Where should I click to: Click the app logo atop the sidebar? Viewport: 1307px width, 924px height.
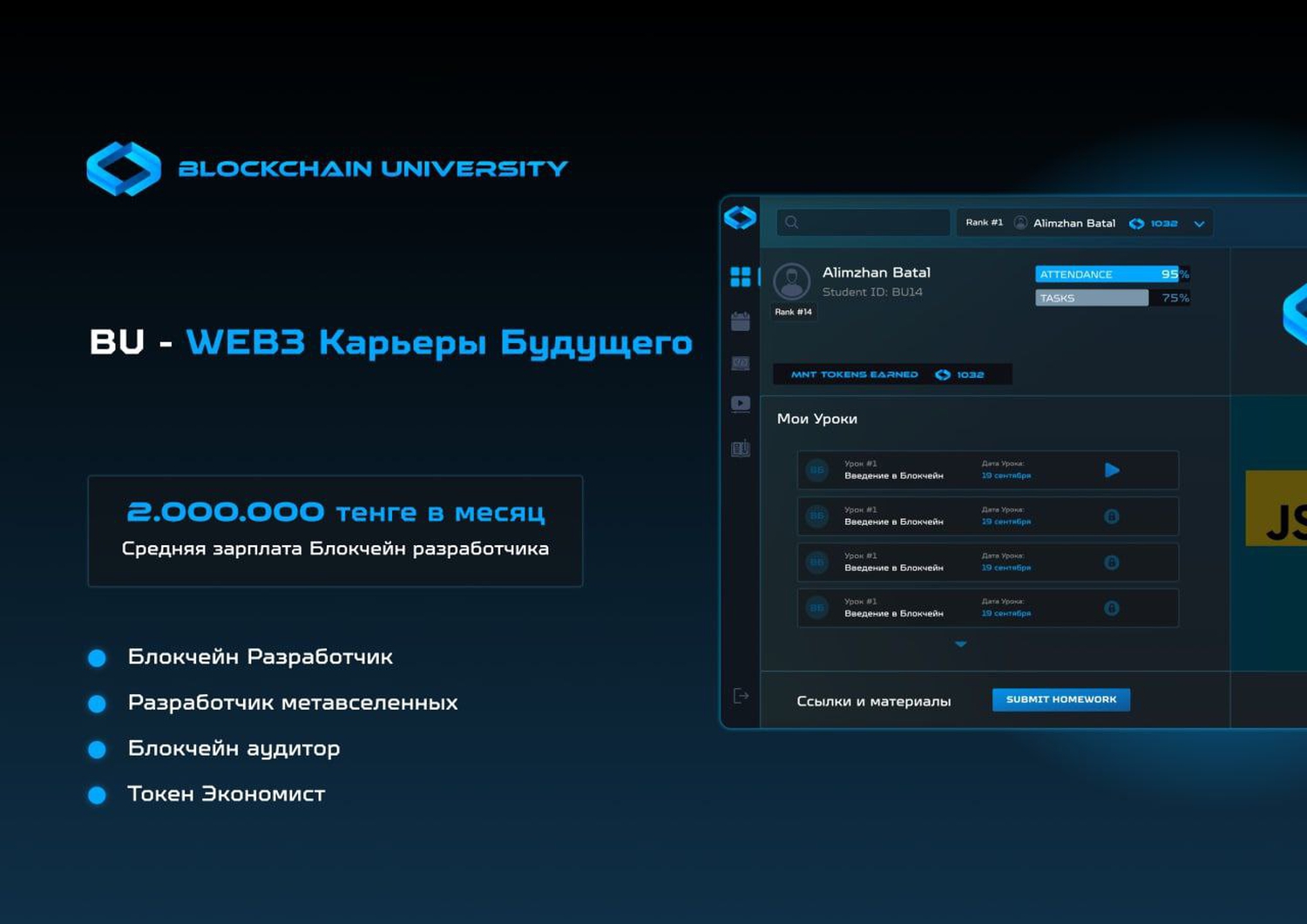[740, 218]
